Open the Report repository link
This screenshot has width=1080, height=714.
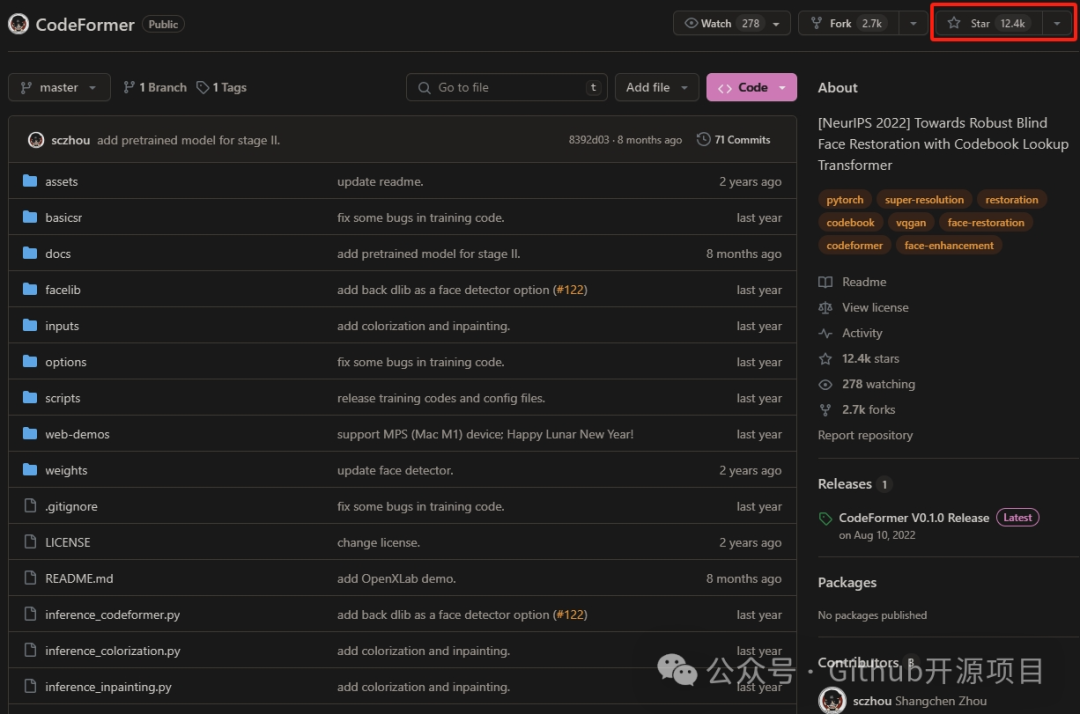click(865, 435)
